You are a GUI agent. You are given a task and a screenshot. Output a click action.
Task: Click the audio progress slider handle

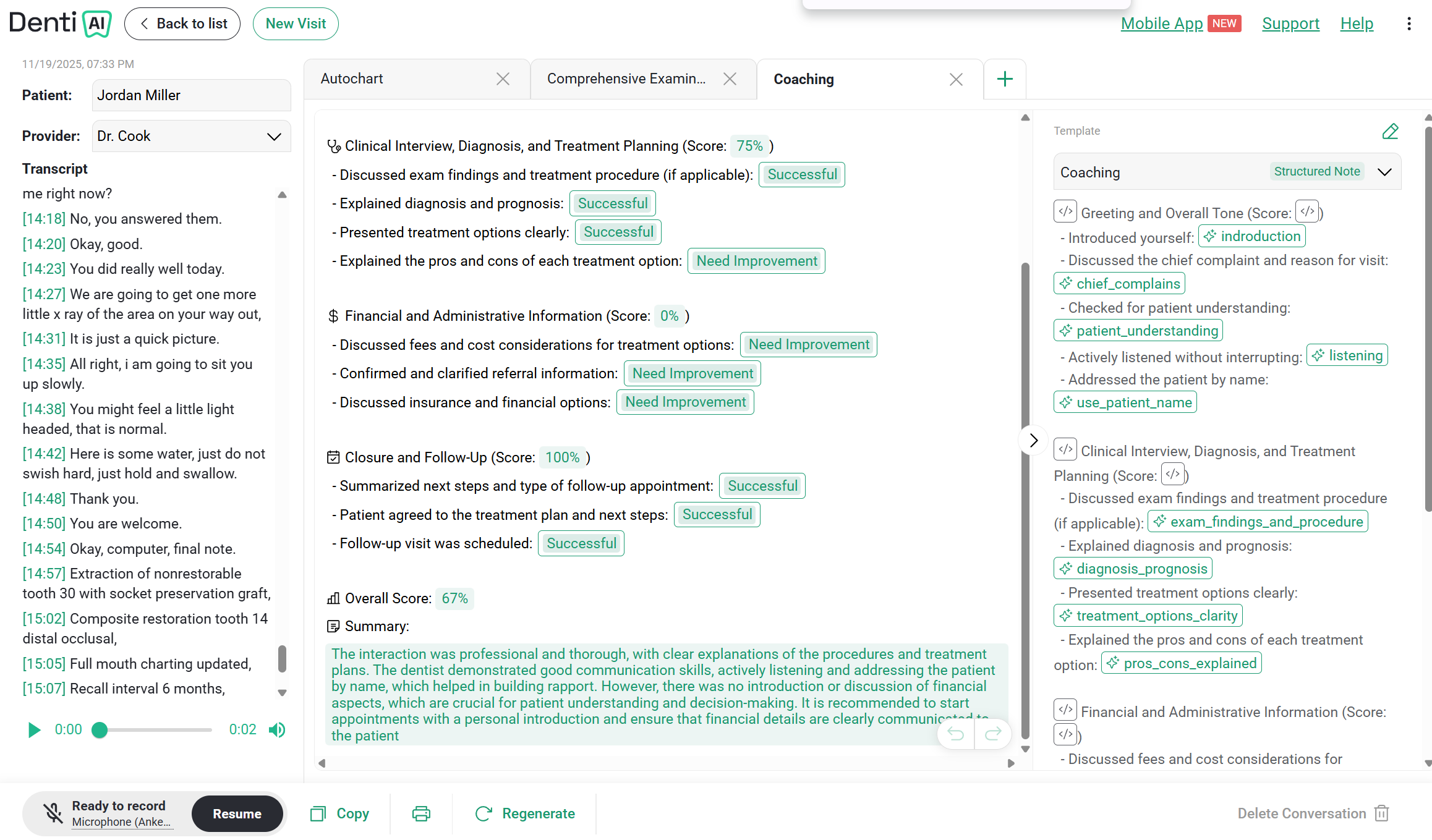[100, 730]
